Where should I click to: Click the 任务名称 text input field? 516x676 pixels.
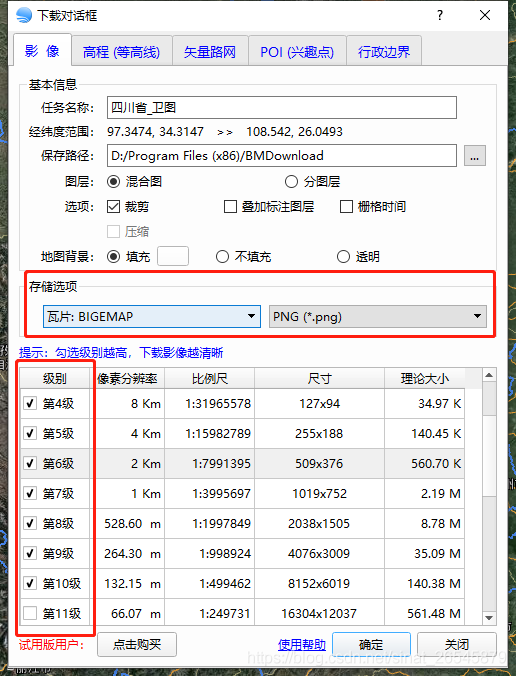(x=282, y=107)
